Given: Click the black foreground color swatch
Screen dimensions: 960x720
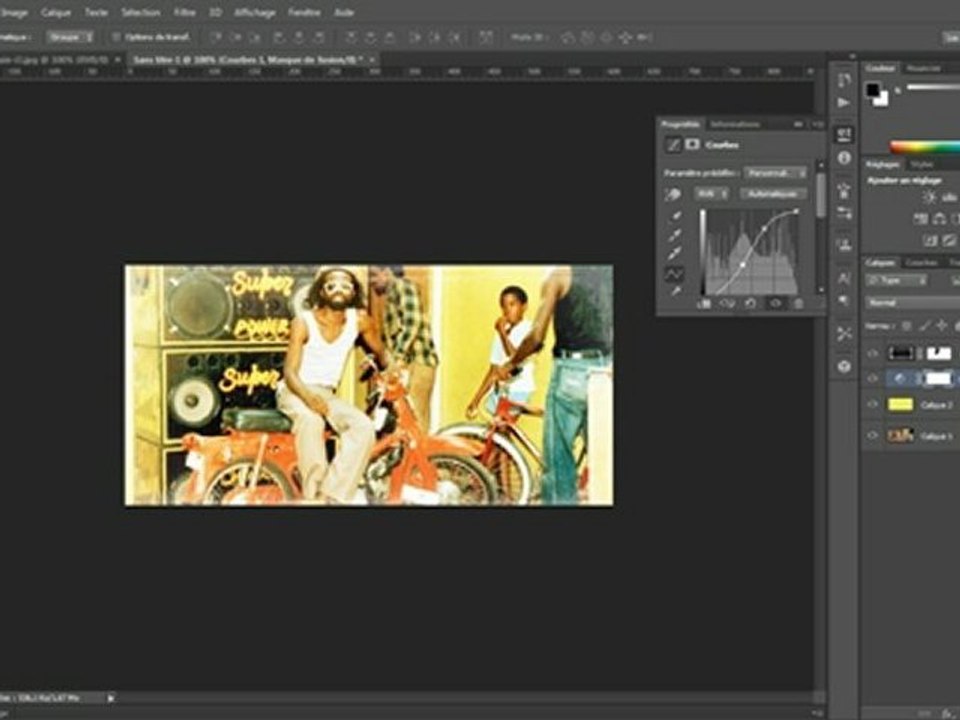Looking at the screenshot, I should point(873,90).
